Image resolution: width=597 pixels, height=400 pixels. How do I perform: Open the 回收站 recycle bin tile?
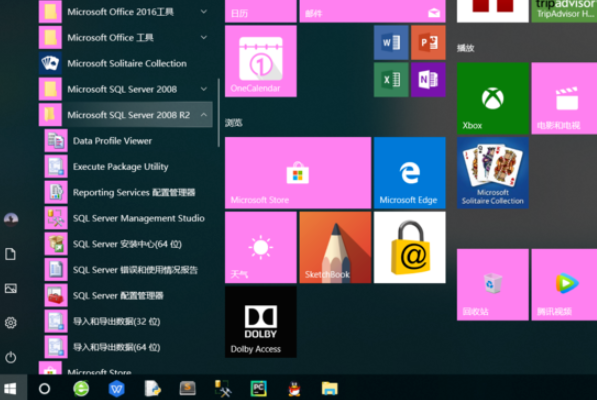(x=493, y=285)
